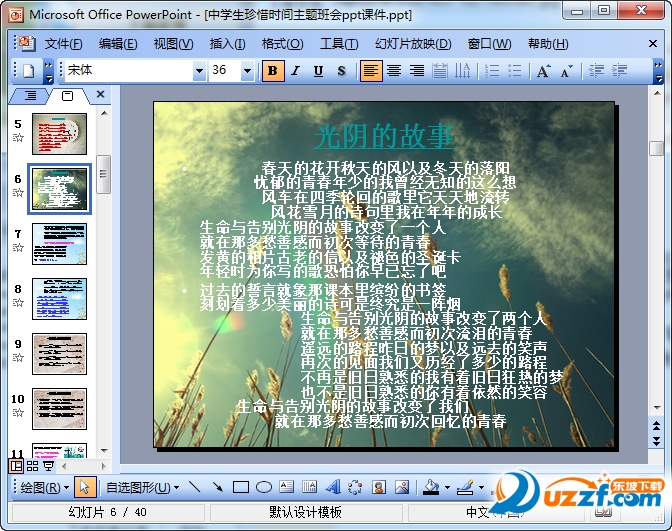Select slide 9 thumbnail
Viewport: 672px width, 531px height.
click(x=60, y=354)
